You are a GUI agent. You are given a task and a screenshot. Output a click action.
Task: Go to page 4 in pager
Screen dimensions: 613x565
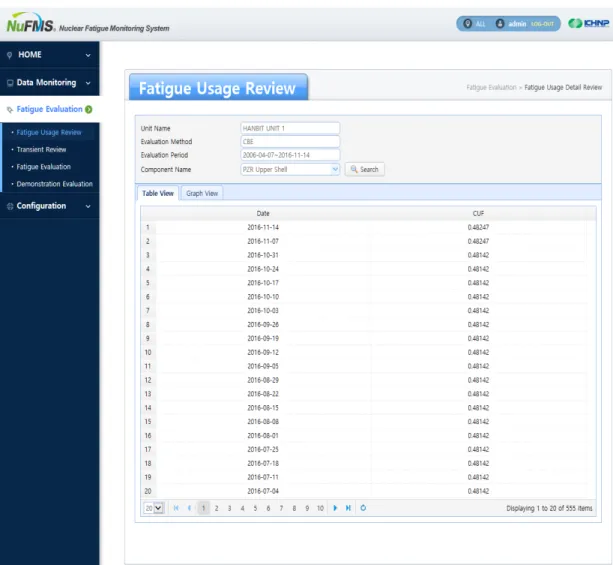pyautogui.click(x=242, y=508)
